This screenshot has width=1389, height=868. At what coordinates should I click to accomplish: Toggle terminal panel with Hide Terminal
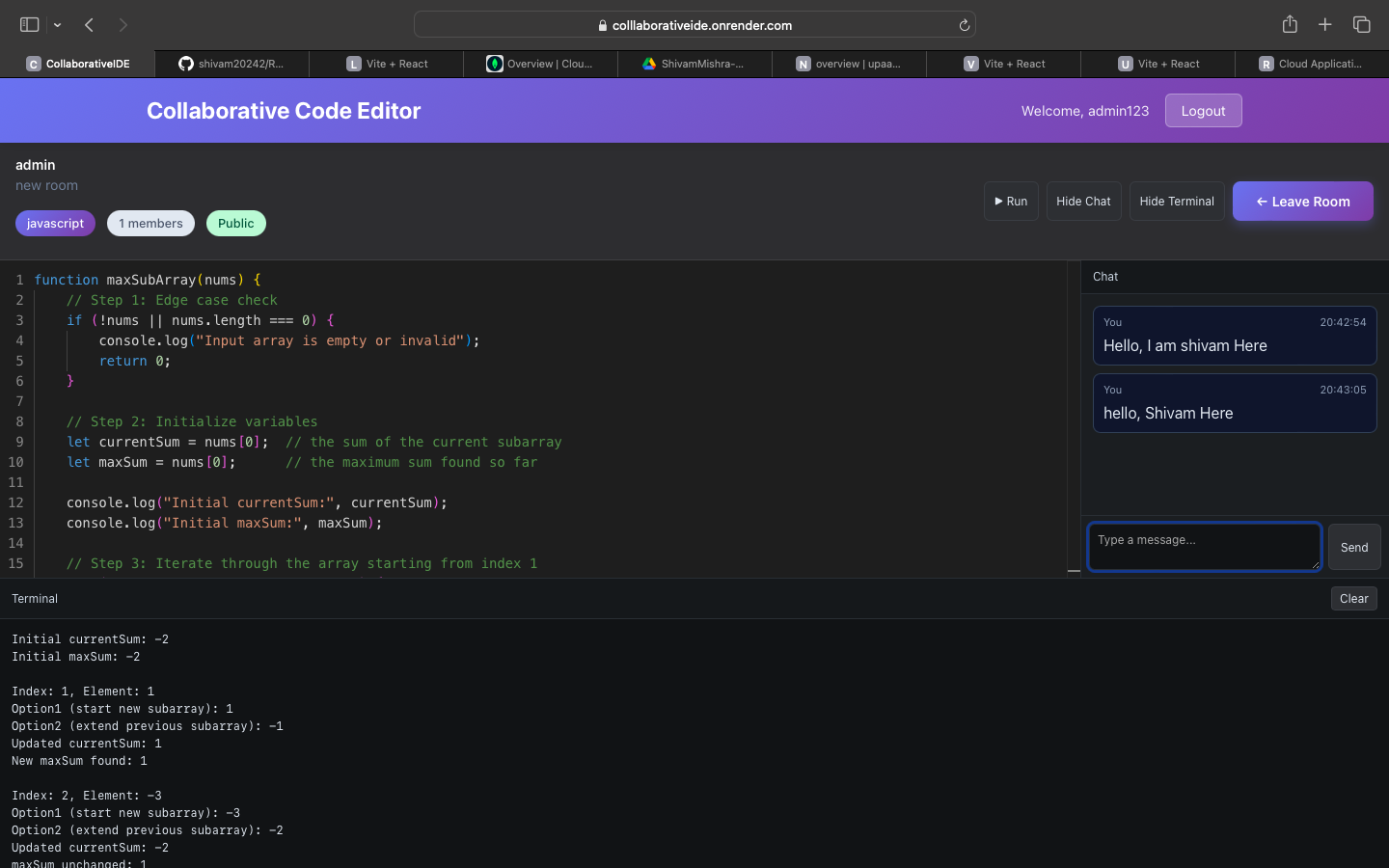click(1177, 202)
